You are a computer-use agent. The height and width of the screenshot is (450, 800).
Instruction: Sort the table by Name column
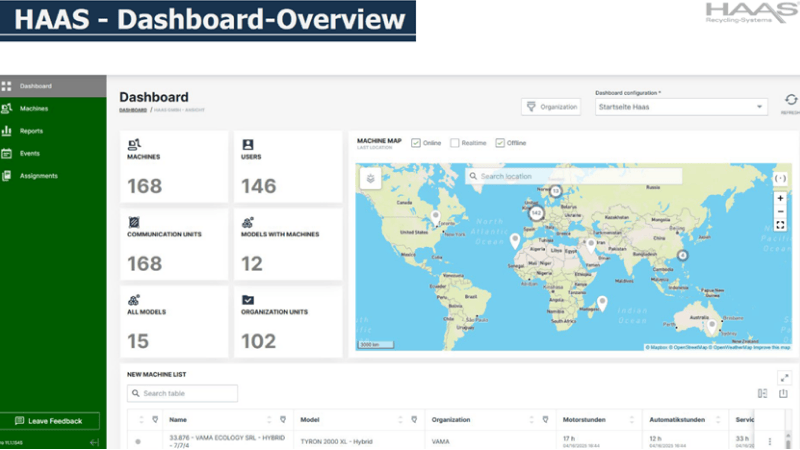[269, 420]
